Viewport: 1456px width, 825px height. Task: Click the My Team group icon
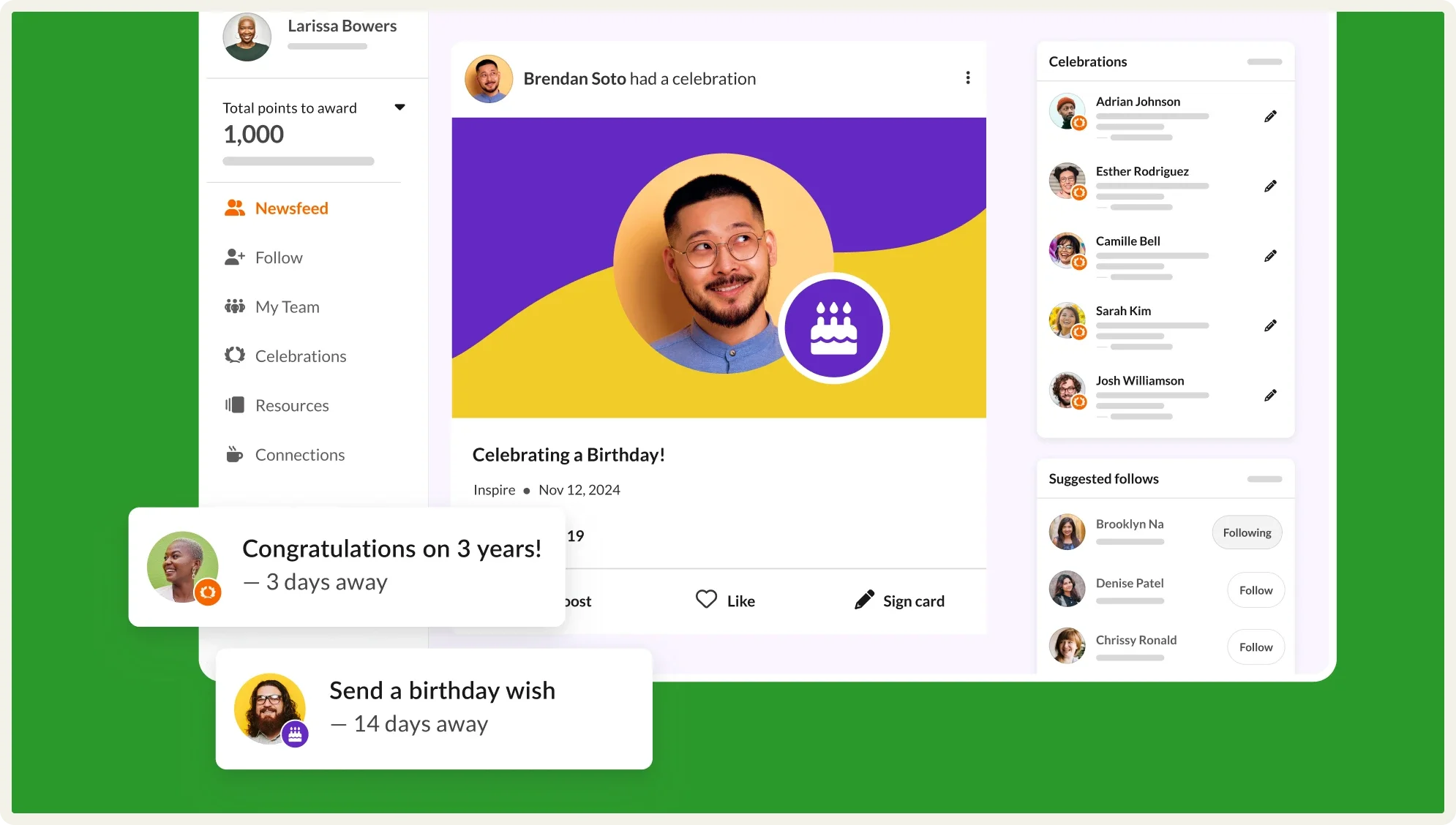tap(234, 306)
